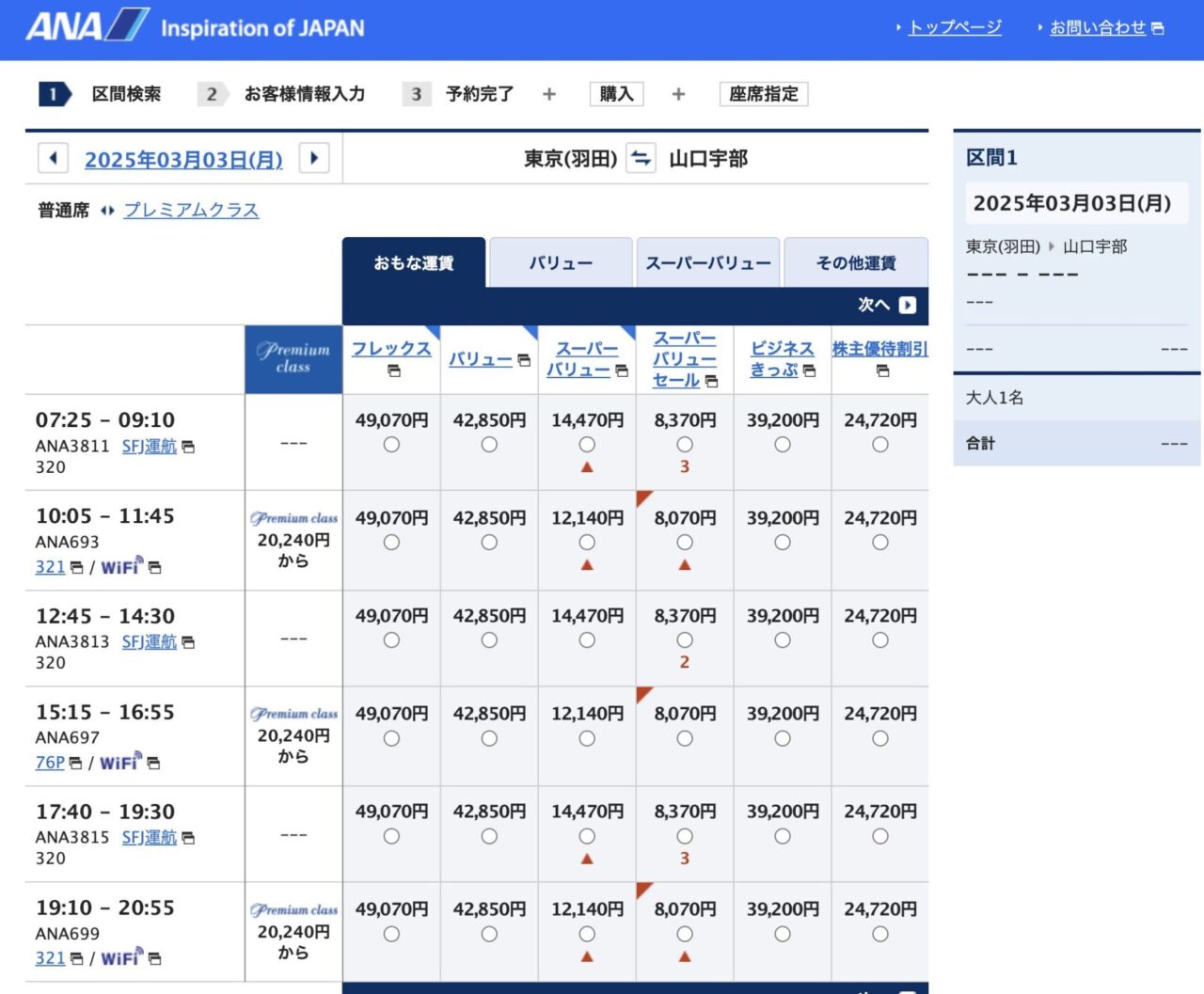Select 8,370円 fare for 07:25 flight

[x=685, y=445]
